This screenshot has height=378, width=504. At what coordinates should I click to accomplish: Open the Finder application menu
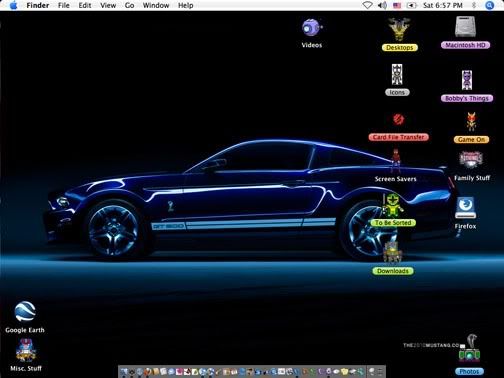(38, 5)
